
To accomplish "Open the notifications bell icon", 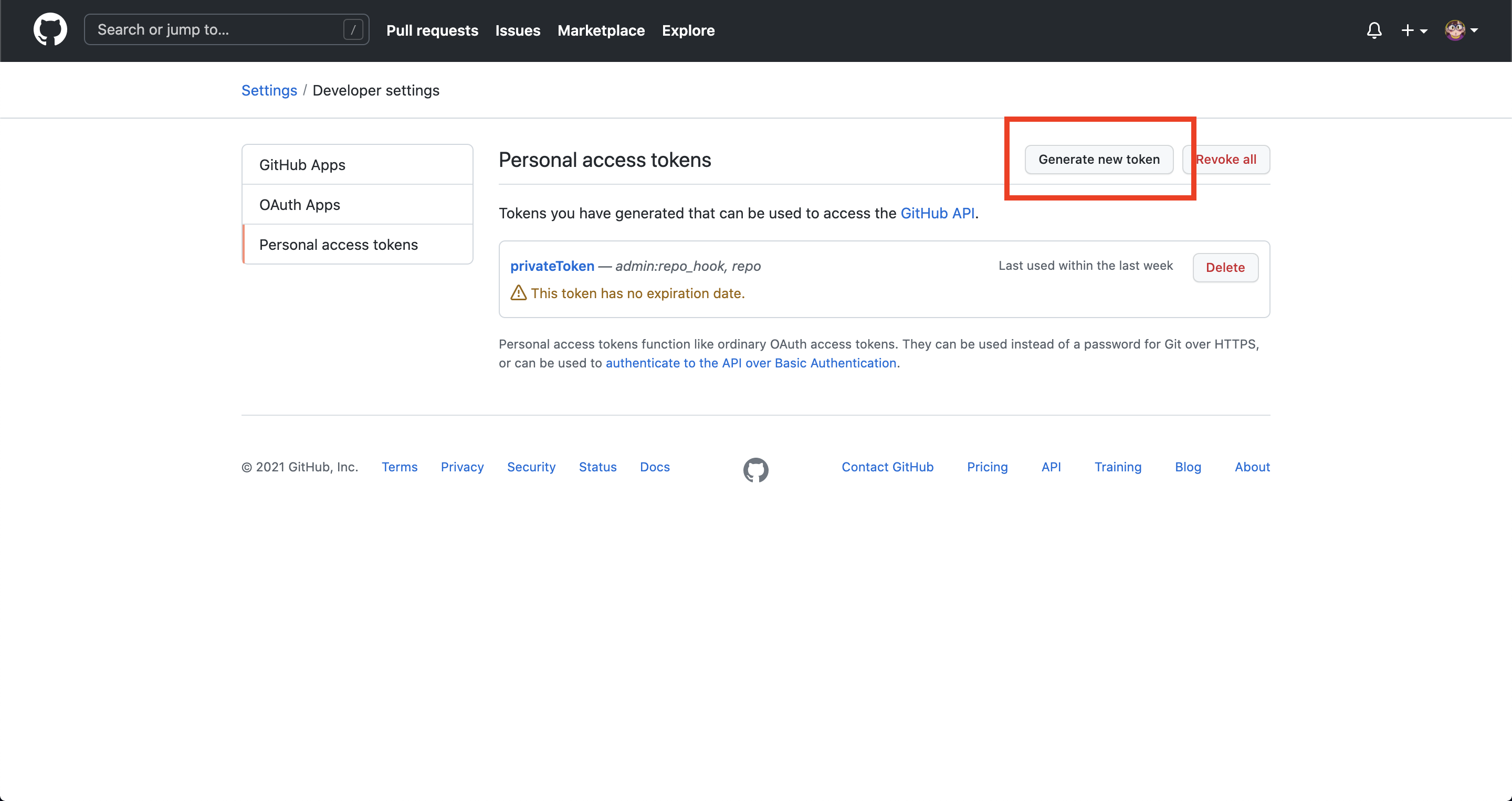I will click(x=1374, y=30).
